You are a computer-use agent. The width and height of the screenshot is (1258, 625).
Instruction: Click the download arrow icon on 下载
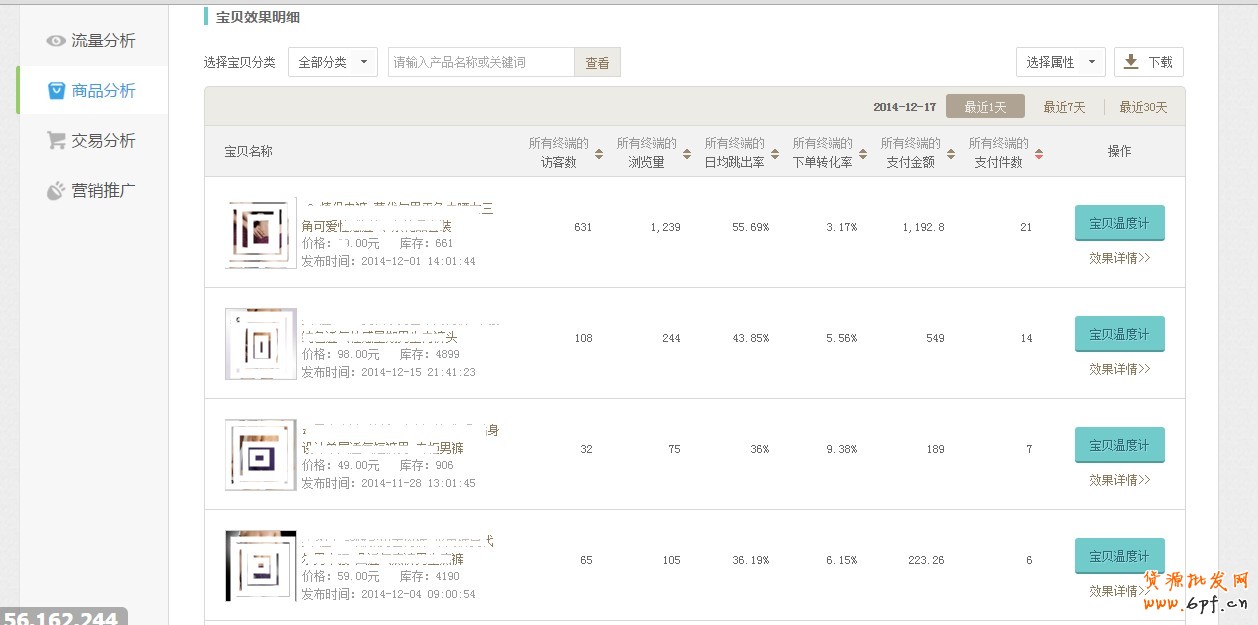1131,62
